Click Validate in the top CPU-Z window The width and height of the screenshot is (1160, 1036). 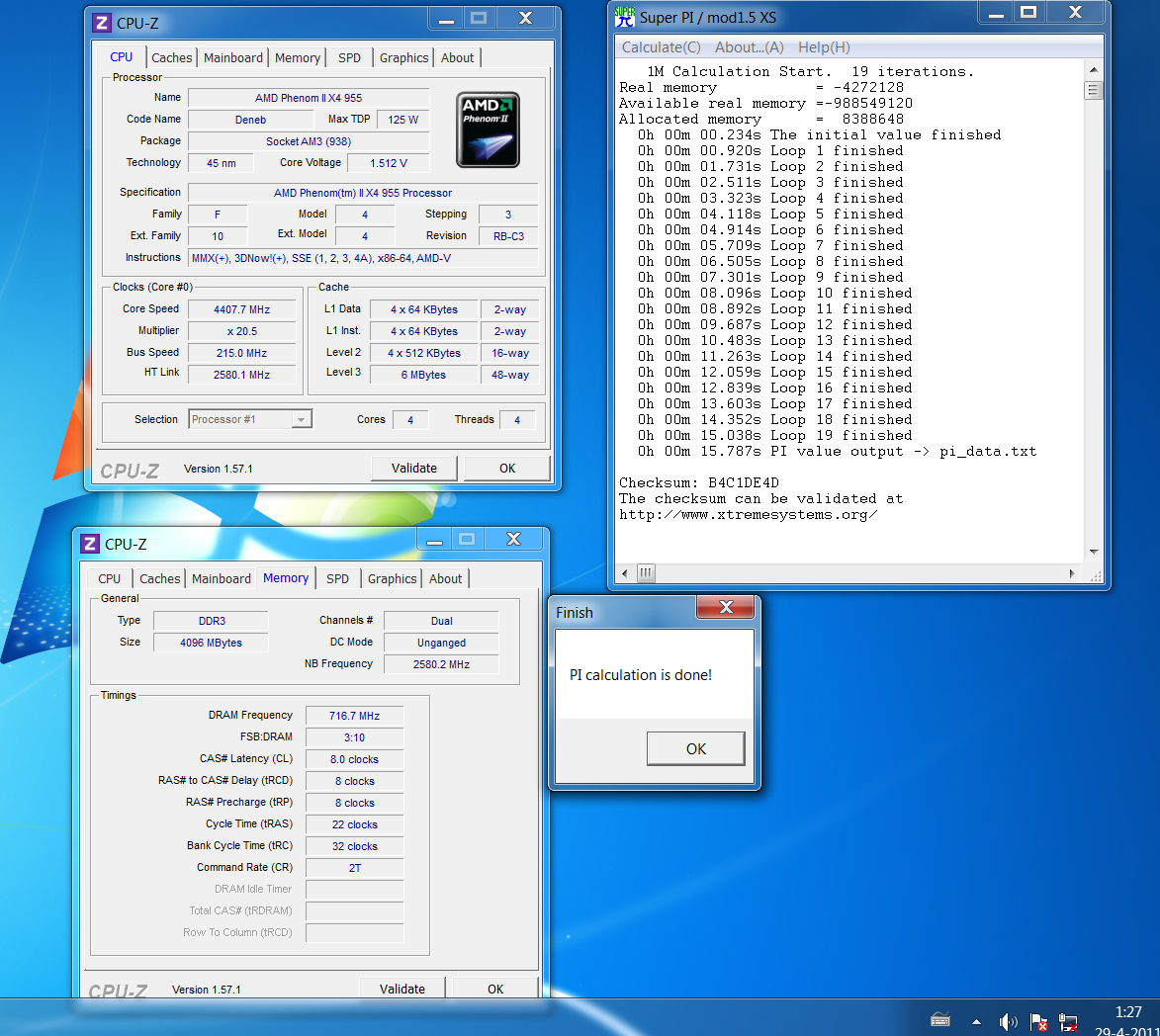click(x=414, y=469)
